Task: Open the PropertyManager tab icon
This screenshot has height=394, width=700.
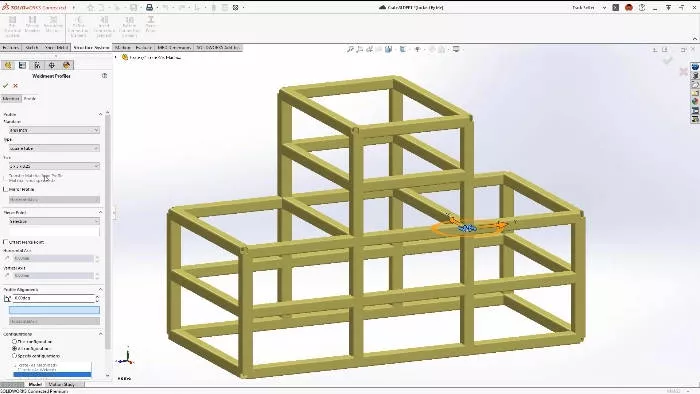Action: (x=22, y=65)
